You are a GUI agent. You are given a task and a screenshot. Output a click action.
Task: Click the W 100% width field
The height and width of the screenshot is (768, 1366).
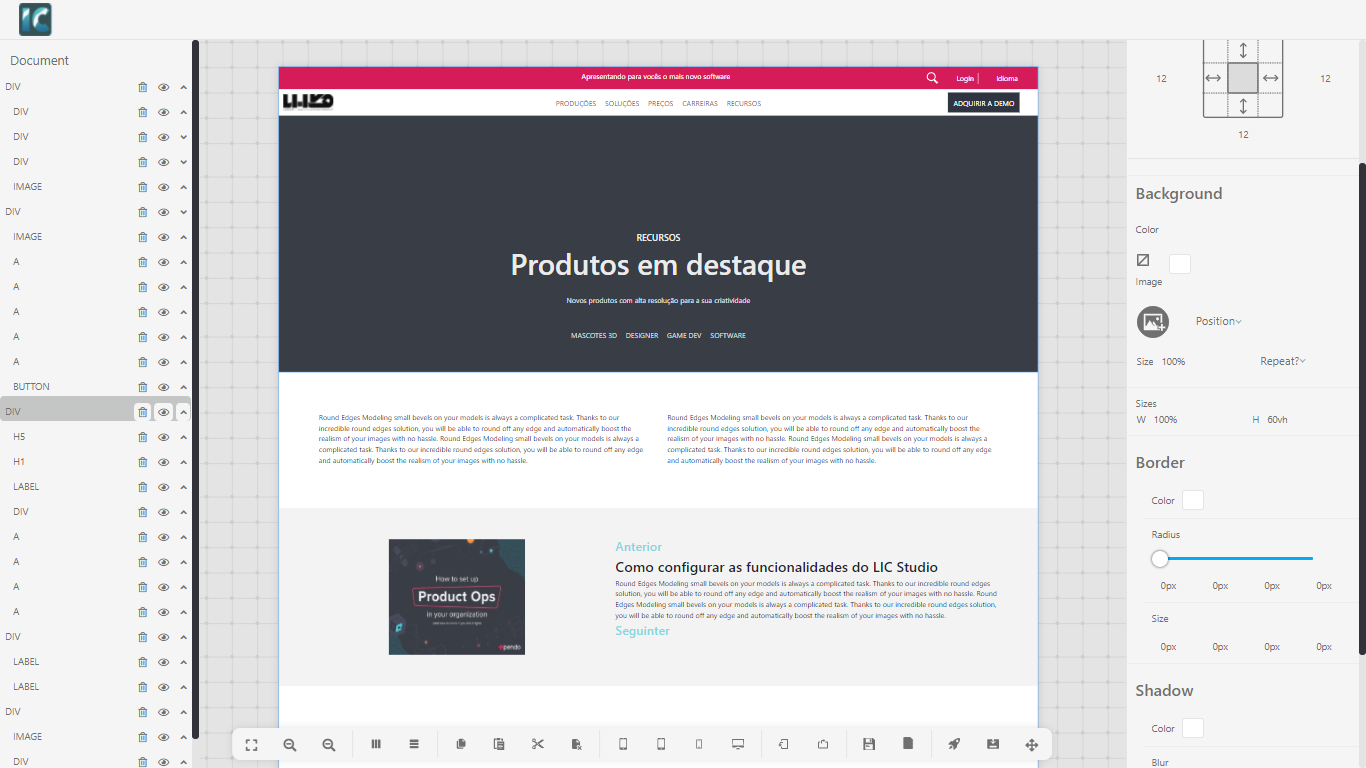pos(1165,420)
